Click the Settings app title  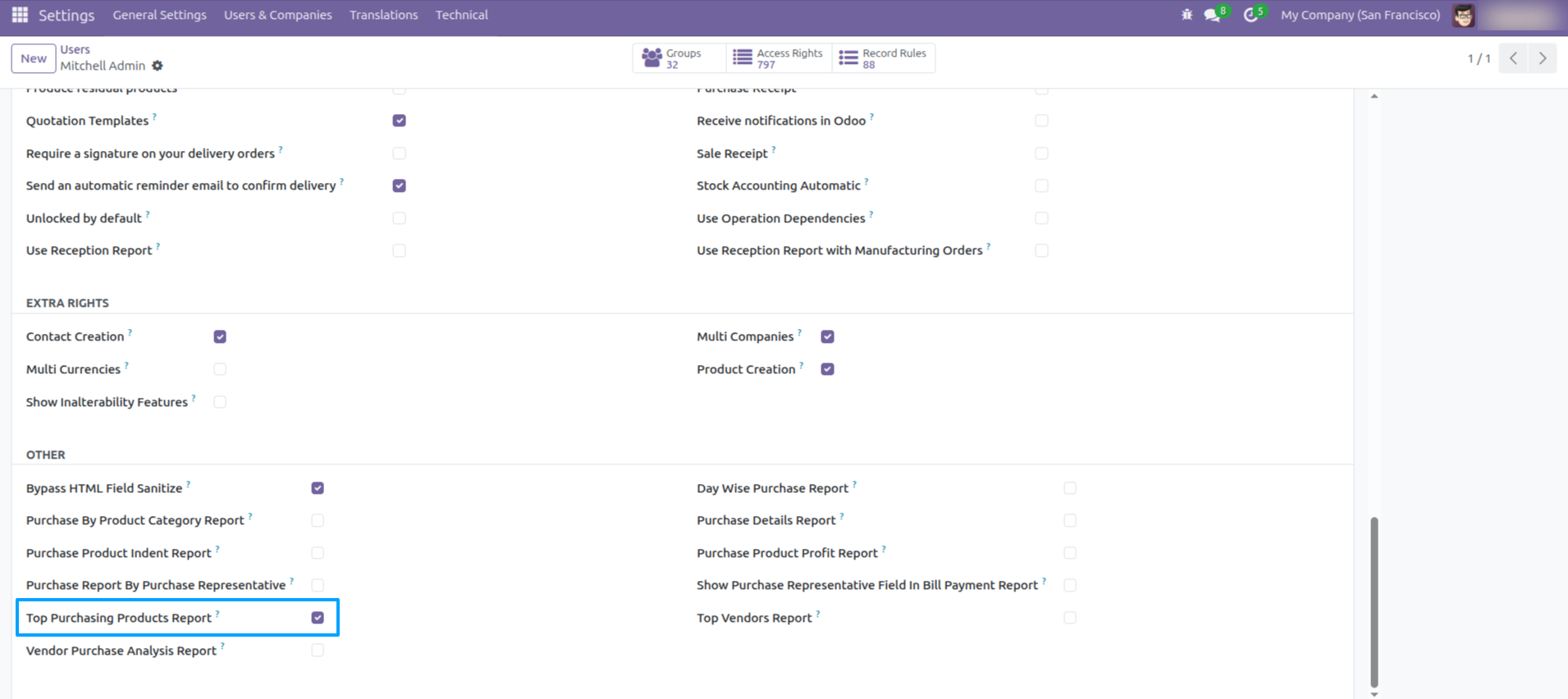pyautogui.click(x=66, y=15)
